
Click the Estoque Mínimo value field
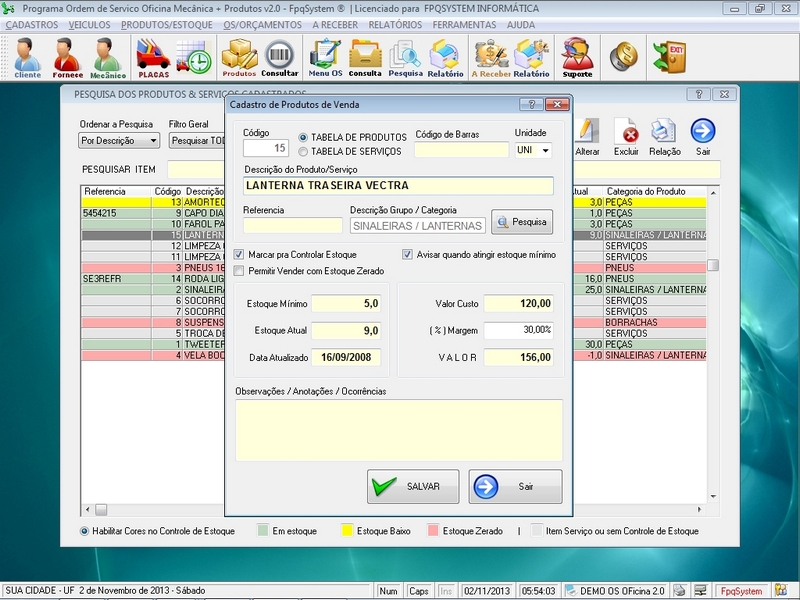click(x=346, y=304)
